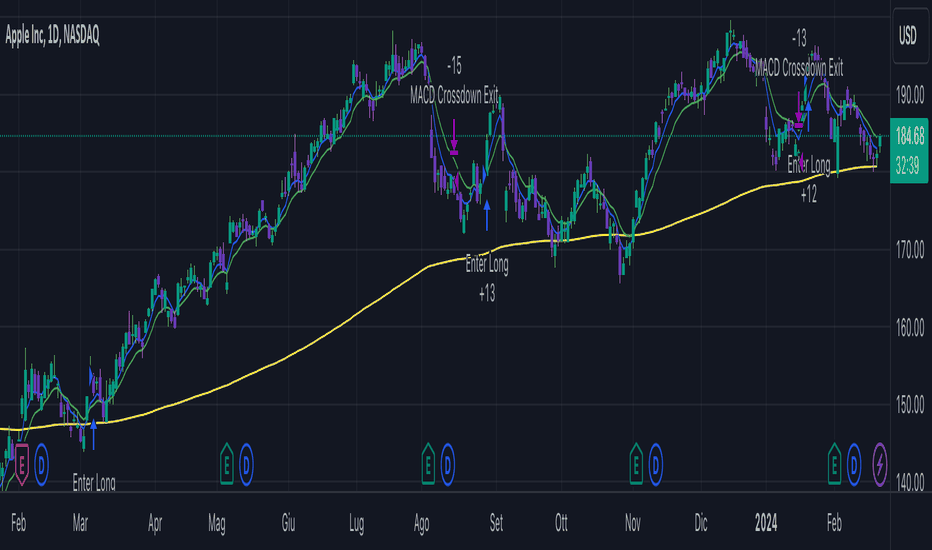Click the 184.68 current price label
The image size is (932, 550).
click(x=909, y=136)
